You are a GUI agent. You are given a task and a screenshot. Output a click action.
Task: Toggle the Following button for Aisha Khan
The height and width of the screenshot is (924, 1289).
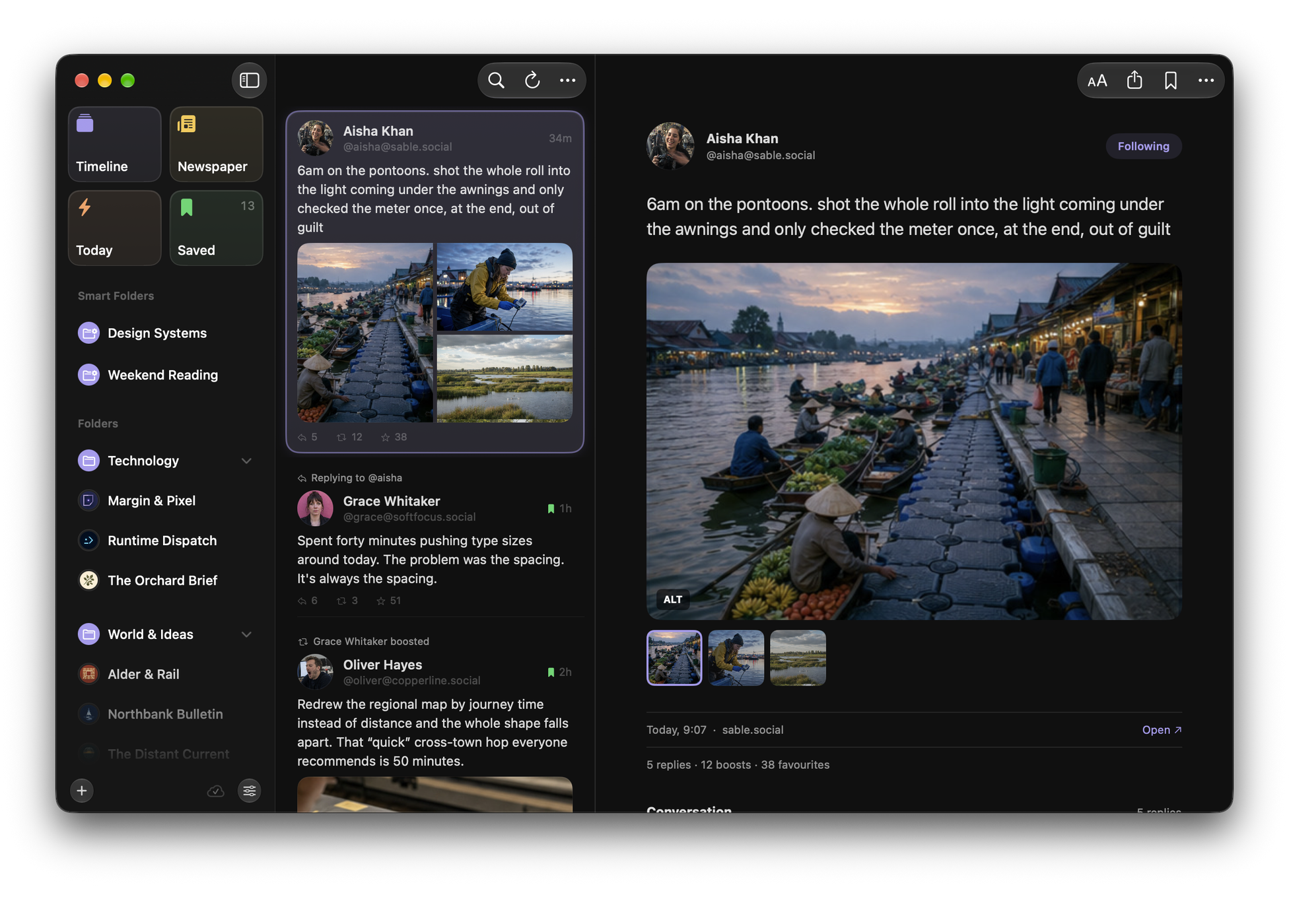click(x=1143, y=146)
